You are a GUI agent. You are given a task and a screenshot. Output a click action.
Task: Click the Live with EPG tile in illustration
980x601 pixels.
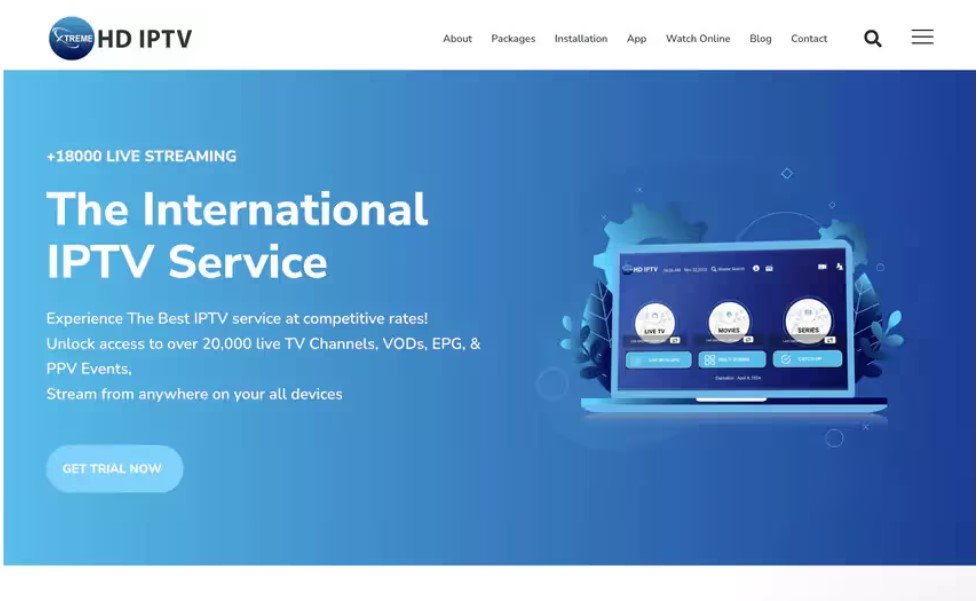[x=658, y=359]
